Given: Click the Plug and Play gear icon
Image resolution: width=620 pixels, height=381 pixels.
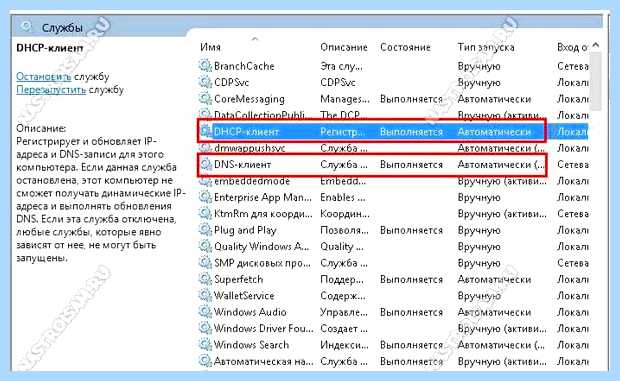Looking at the screenshot, I should [x=205, y=230].
